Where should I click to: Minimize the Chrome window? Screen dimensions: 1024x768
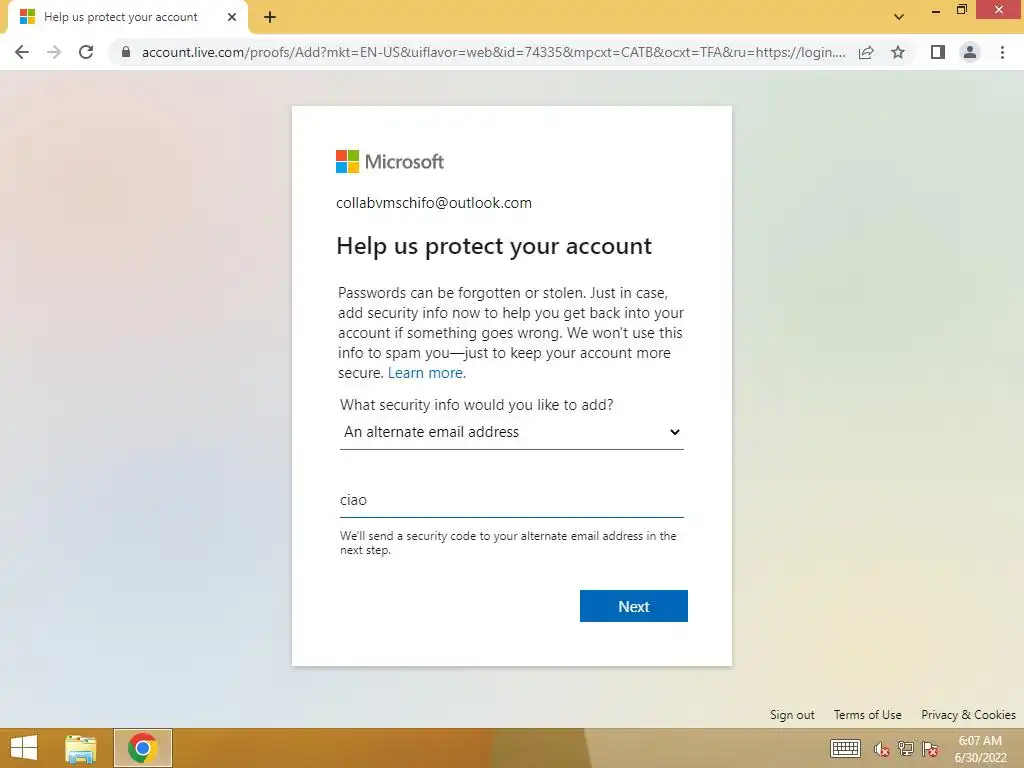point(936,10)
